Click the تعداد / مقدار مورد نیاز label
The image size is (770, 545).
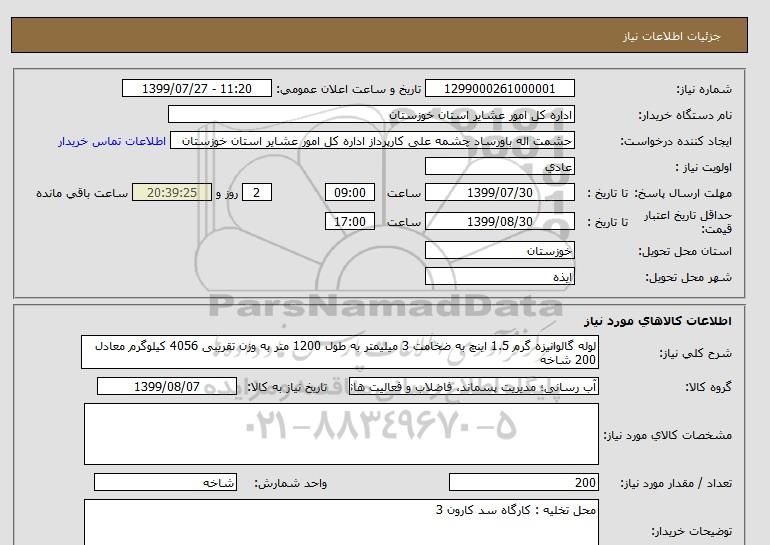[676, 483]
